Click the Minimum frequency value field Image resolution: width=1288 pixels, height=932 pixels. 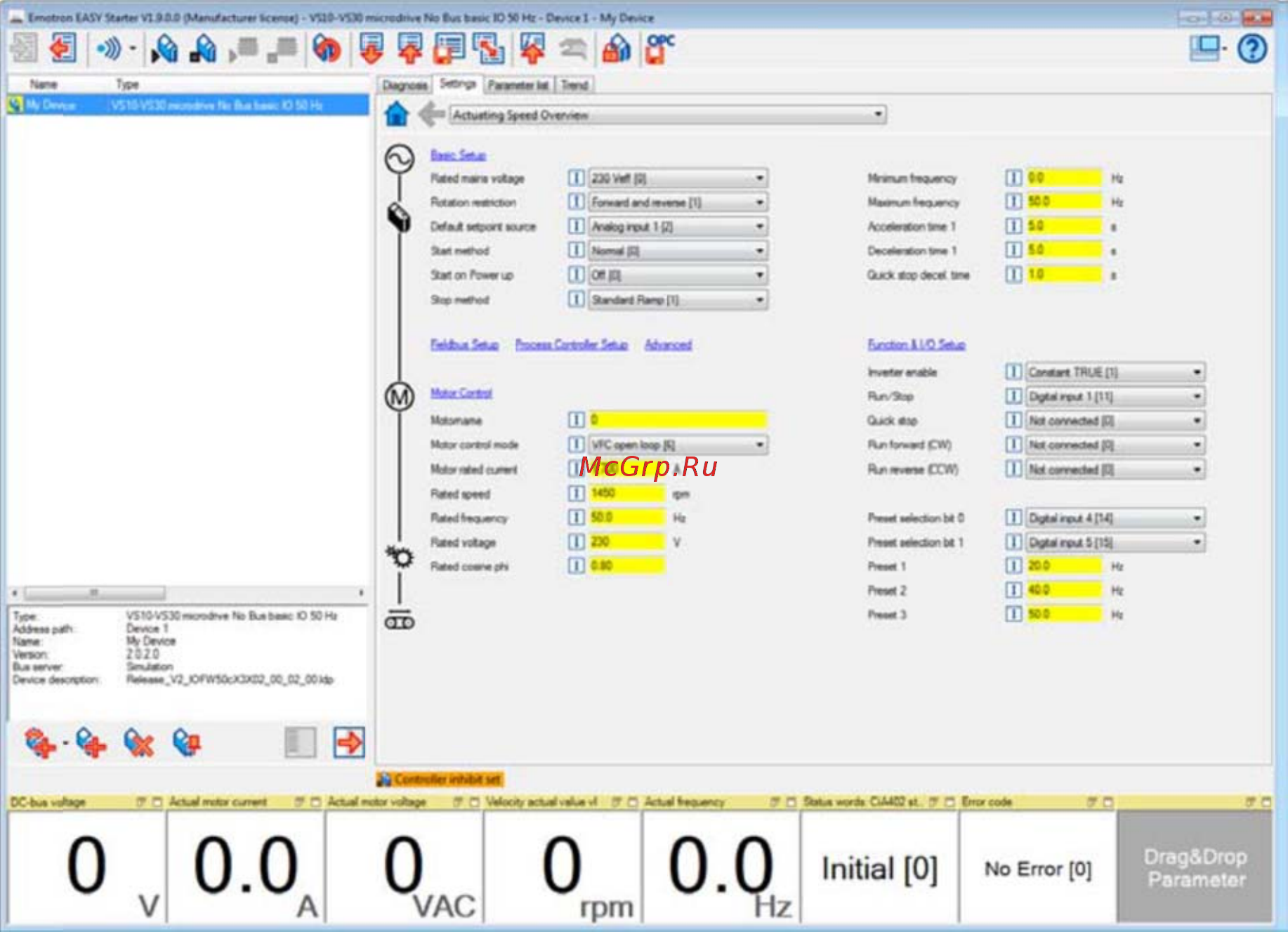[1064, 178]
